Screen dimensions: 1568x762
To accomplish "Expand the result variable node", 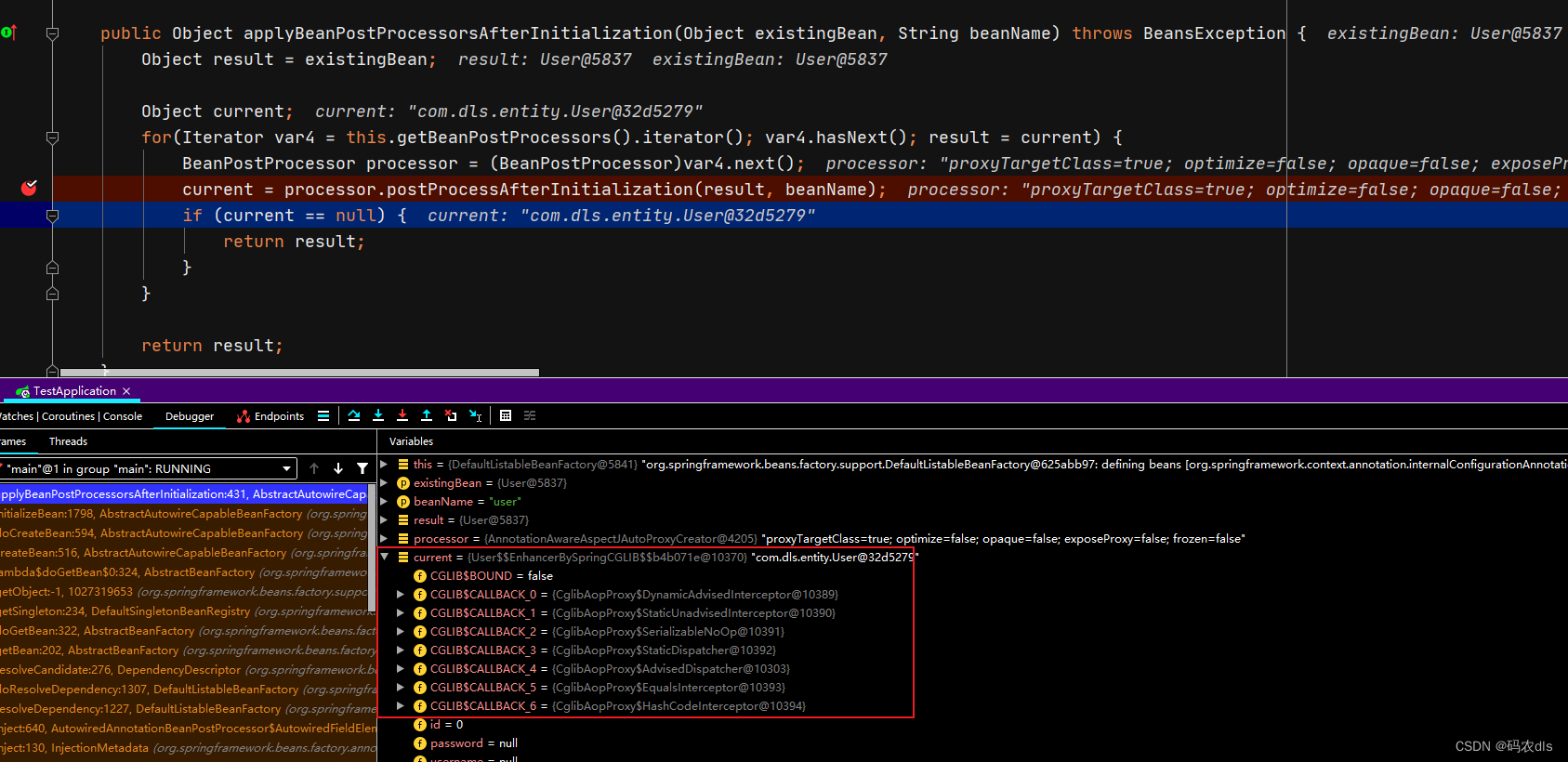I will [x=384, y=519].
